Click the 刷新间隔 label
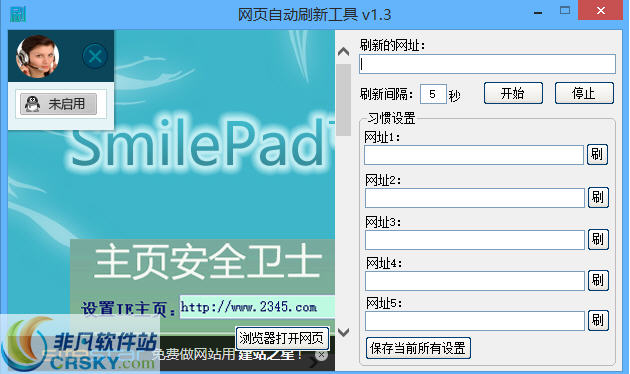 click(386, 95)
